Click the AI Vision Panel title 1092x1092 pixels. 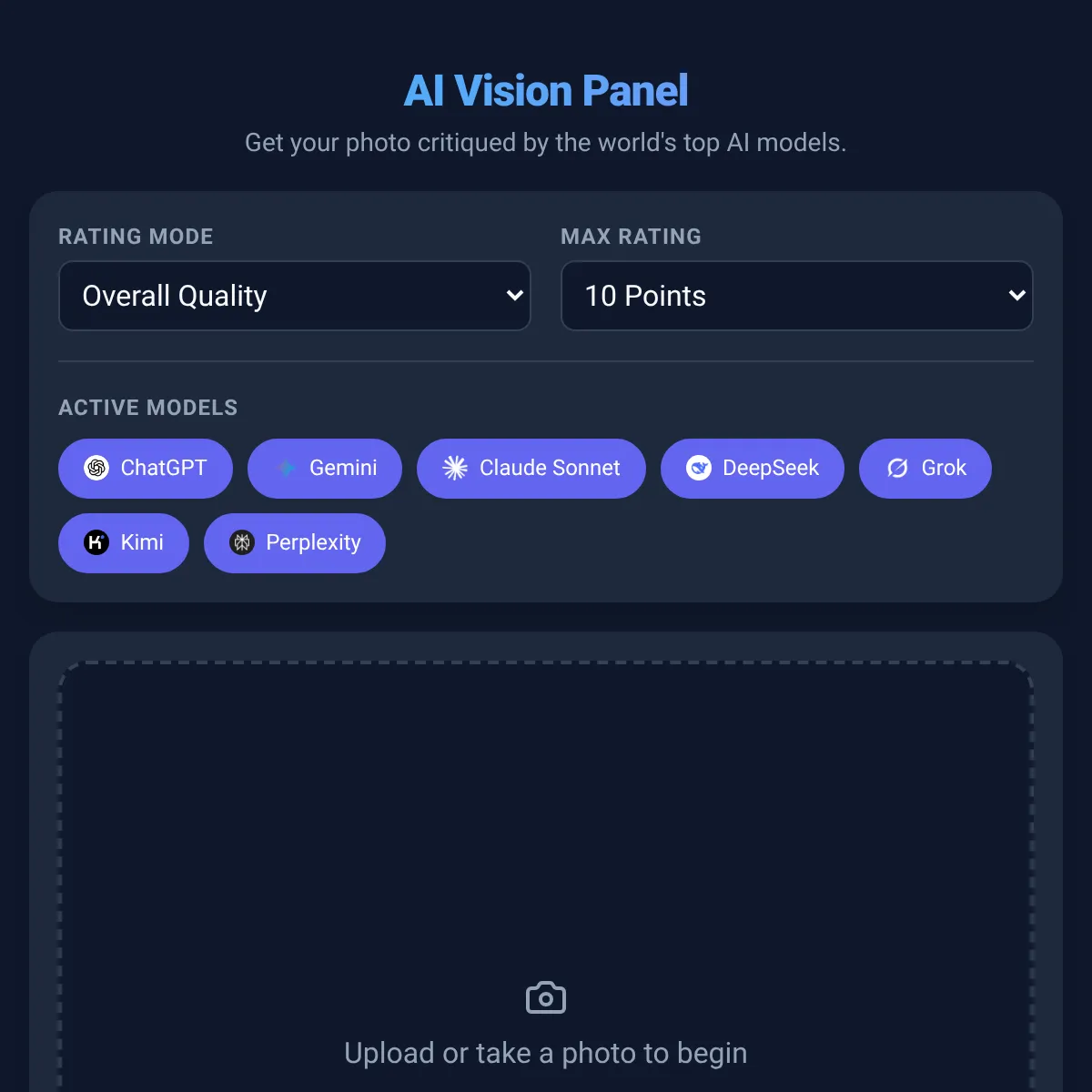(546, 91)
